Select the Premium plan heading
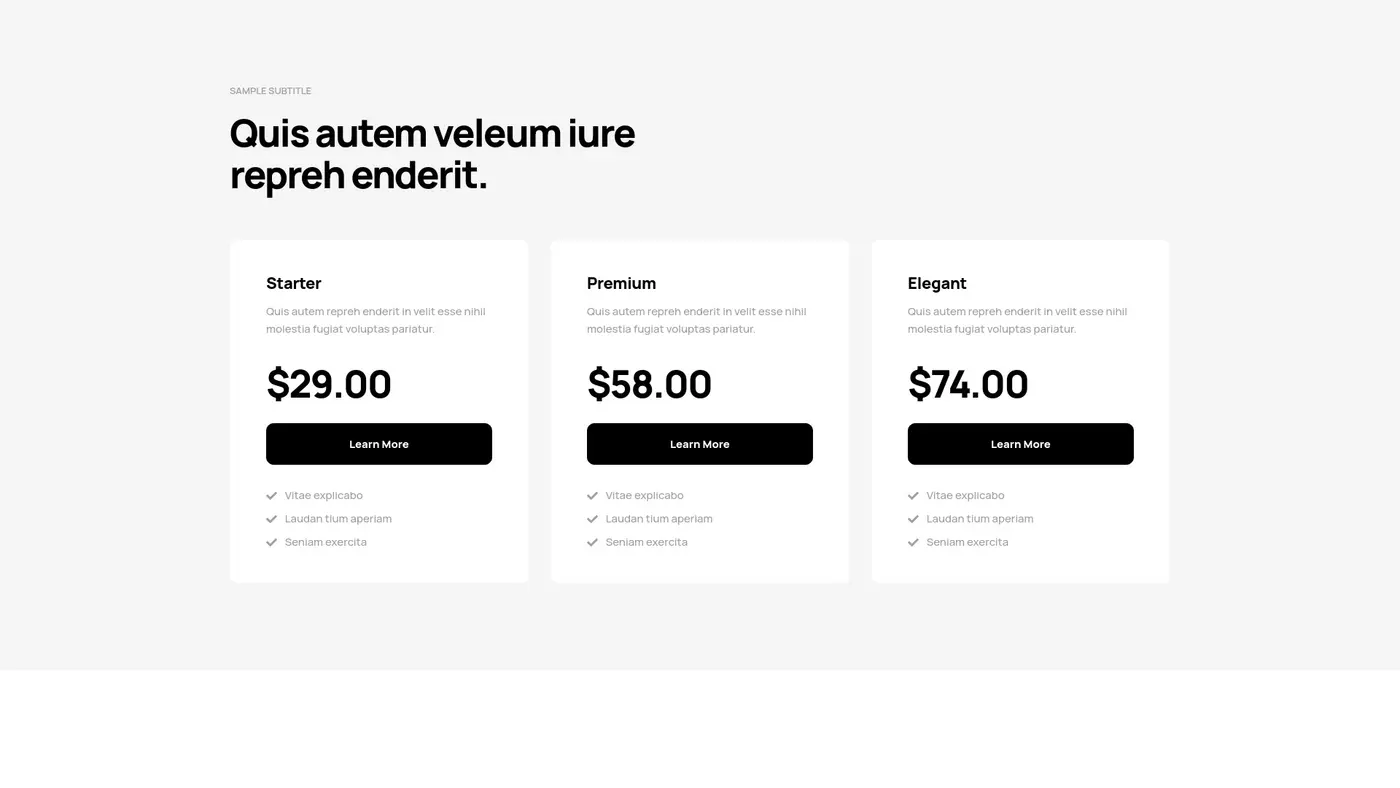The image size is (1400, 788). [x=620, y=283]
